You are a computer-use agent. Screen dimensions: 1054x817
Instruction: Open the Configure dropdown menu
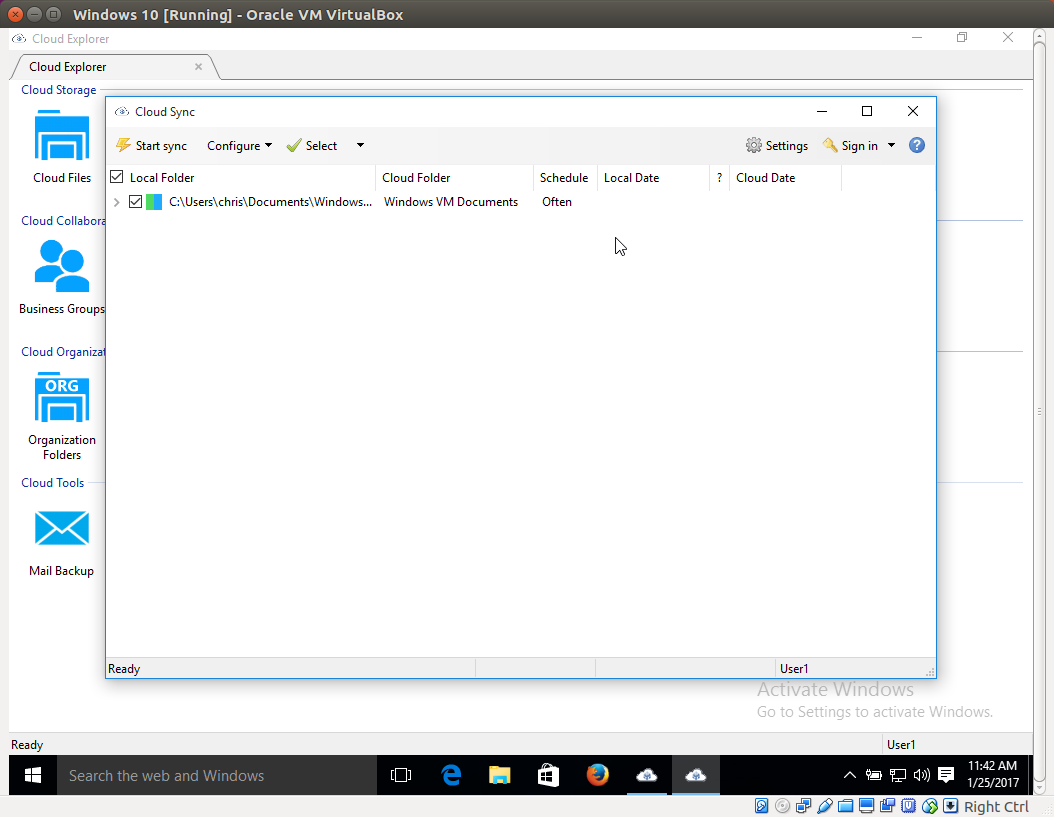(239, 146)
